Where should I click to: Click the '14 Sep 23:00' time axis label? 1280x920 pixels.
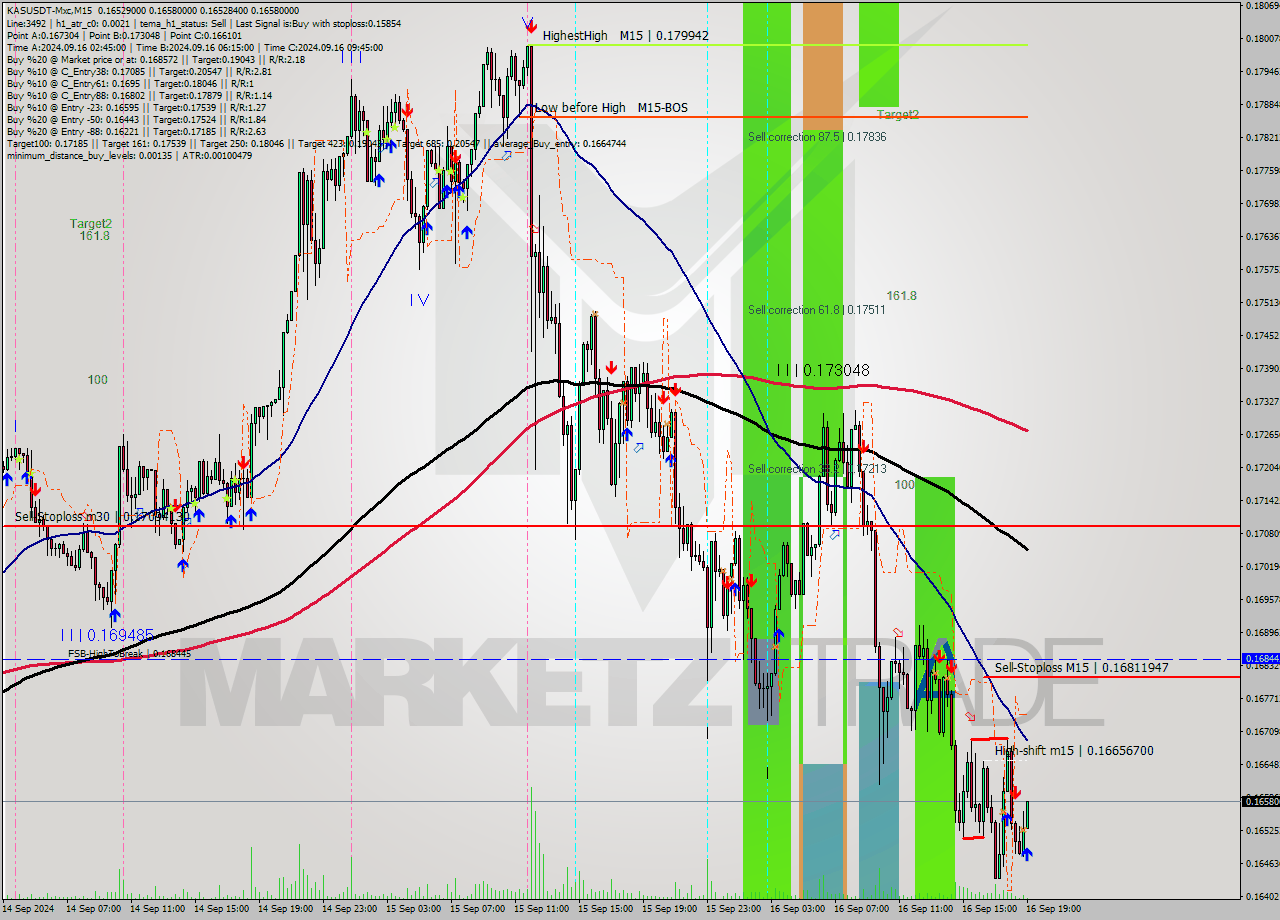point(349,909)
